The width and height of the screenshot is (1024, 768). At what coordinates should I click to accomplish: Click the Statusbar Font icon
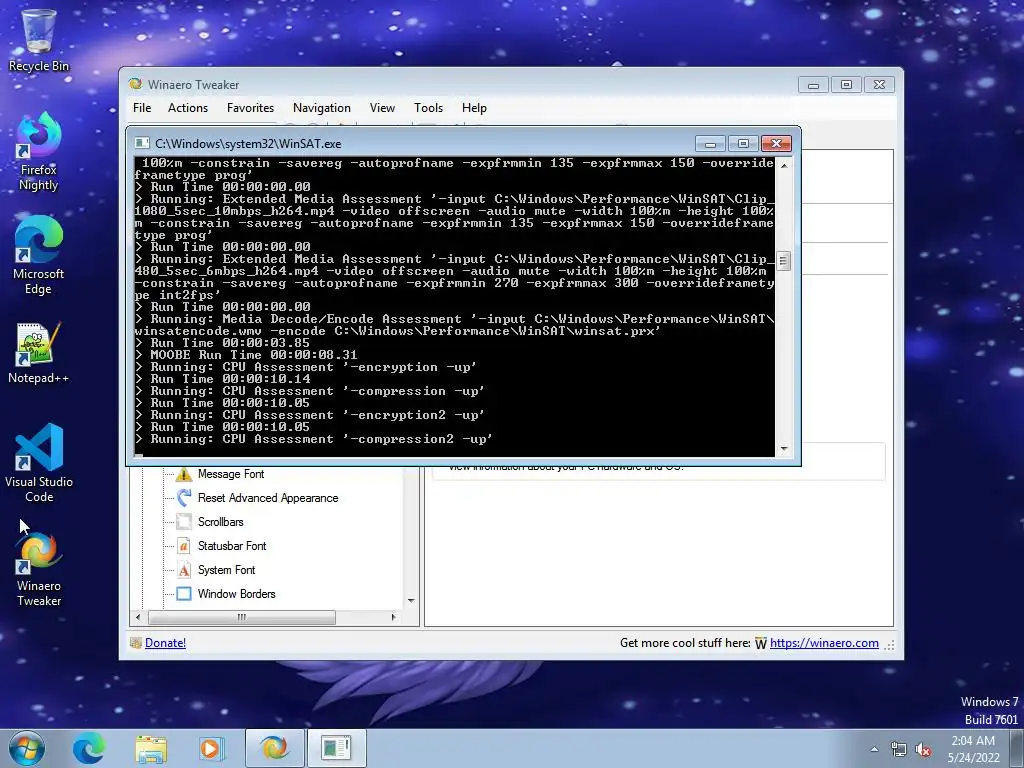pos(184,546)
